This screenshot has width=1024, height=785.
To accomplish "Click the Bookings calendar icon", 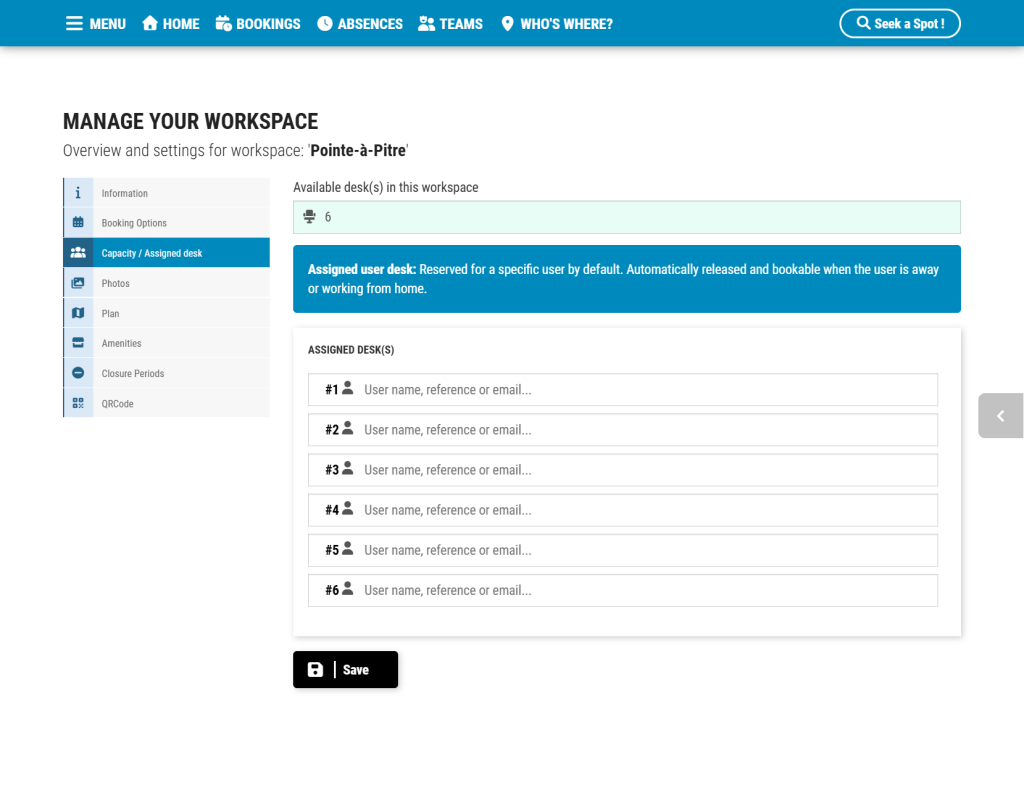I will (x=223, y=24).
